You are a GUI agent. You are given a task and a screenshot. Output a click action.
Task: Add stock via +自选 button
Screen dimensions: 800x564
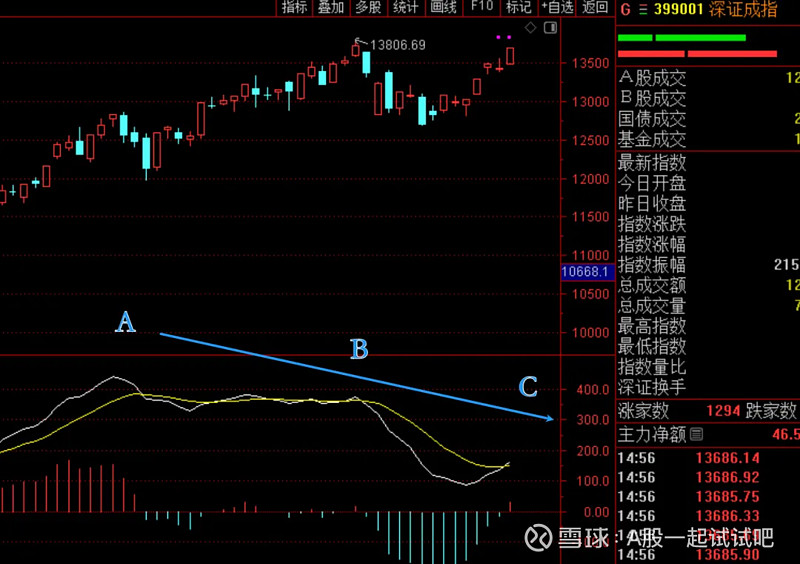pos(557,7)
